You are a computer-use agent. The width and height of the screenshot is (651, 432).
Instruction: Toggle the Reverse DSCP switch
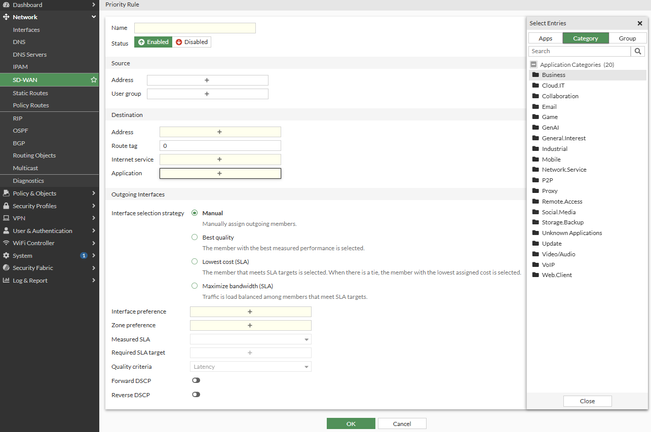(196, 395)
